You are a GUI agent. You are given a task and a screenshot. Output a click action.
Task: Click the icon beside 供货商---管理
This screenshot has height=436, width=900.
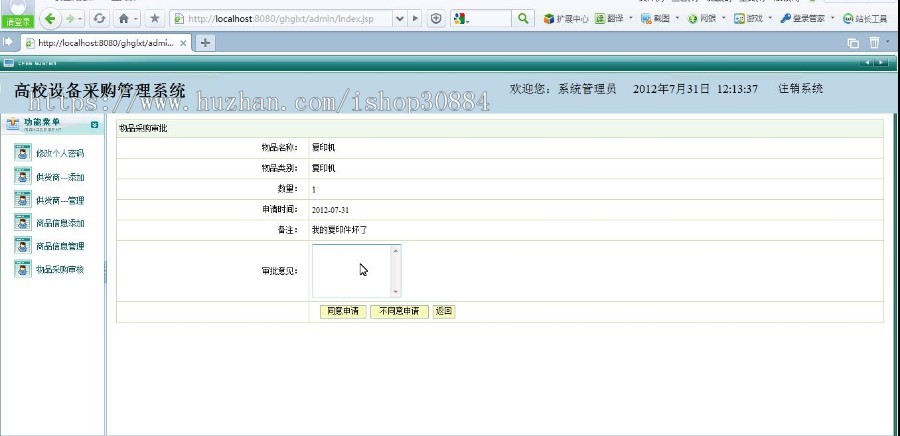tap(22, 199)
